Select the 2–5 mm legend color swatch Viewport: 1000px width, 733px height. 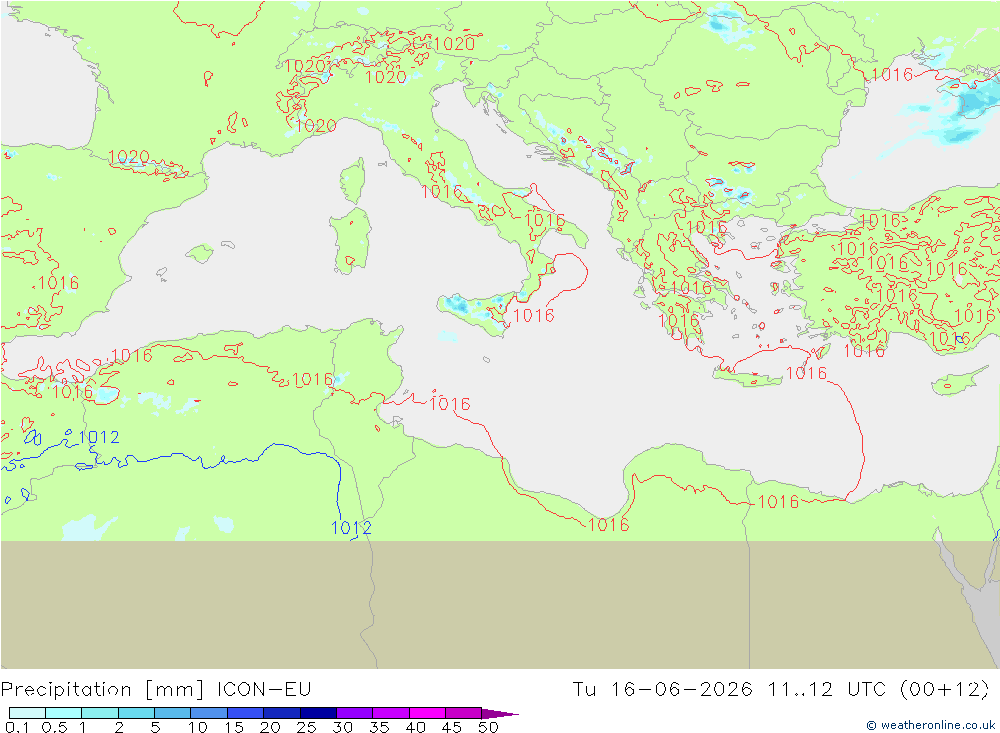pos(136,713)
